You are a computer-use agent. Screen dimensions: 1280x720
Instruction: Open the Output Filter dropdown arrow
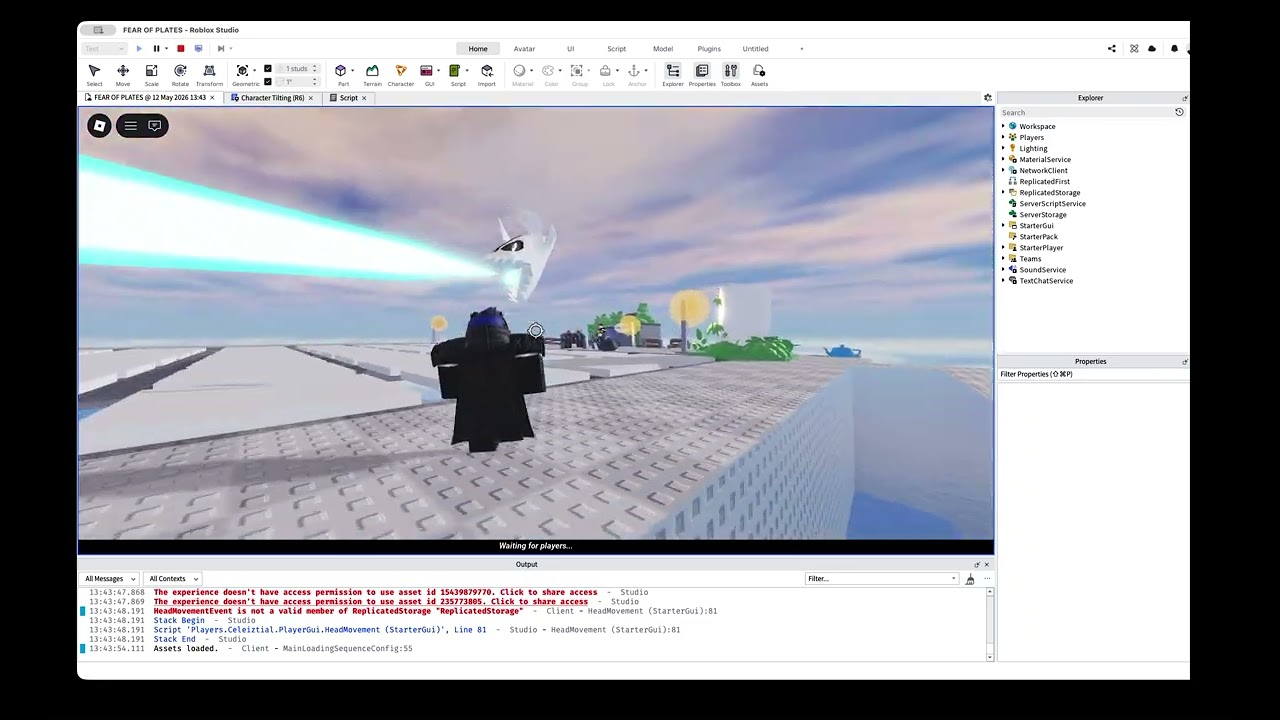click(x=953, y=578)
